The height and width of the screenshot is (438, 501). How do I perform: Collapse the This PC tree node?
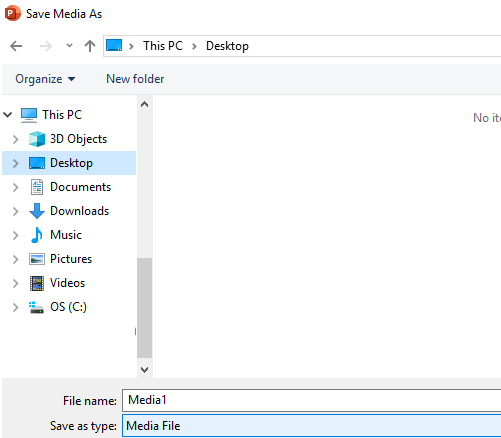[8, 115]
